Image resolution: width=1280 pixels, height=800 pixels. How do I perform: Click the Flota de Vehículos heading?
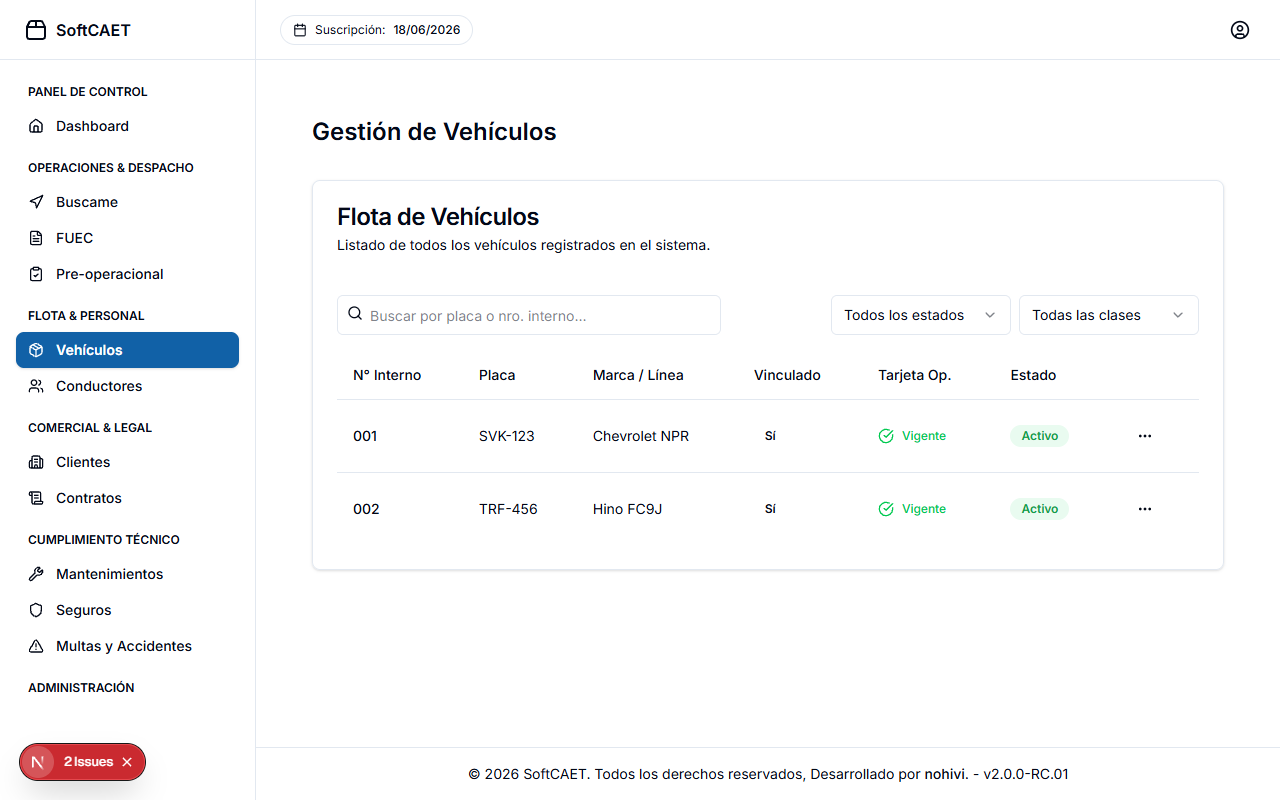(x=438, y=217)
